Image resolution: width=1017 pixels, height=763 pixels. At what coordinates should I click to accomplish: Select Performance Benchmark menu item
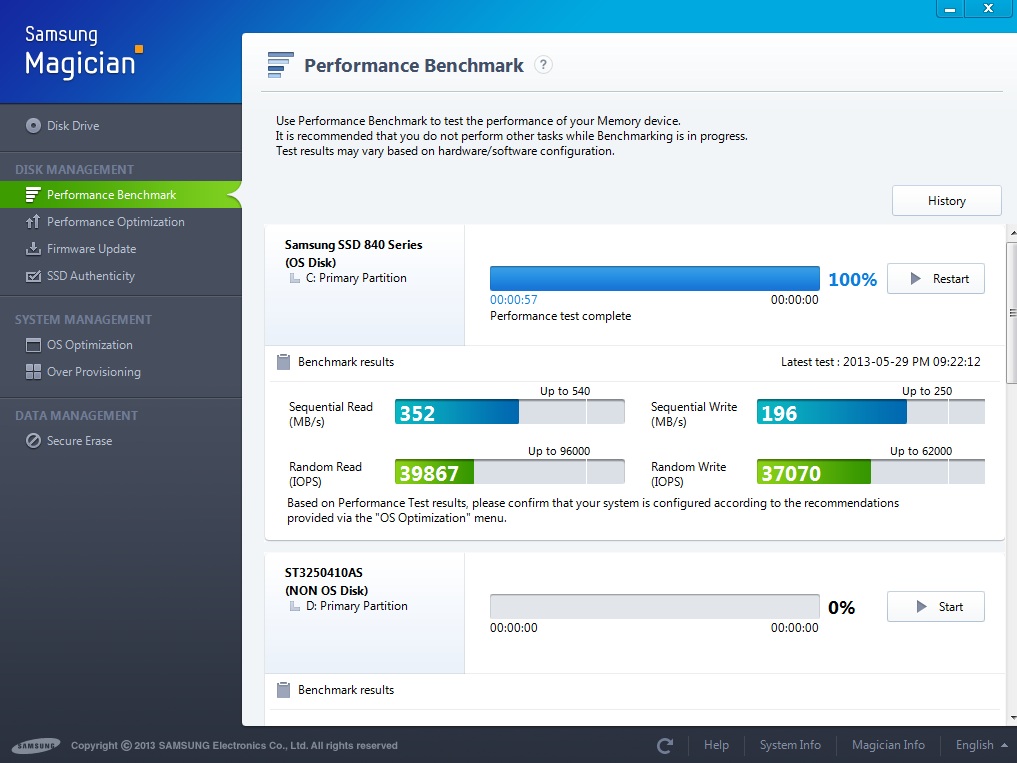click(x=121, y=195)
